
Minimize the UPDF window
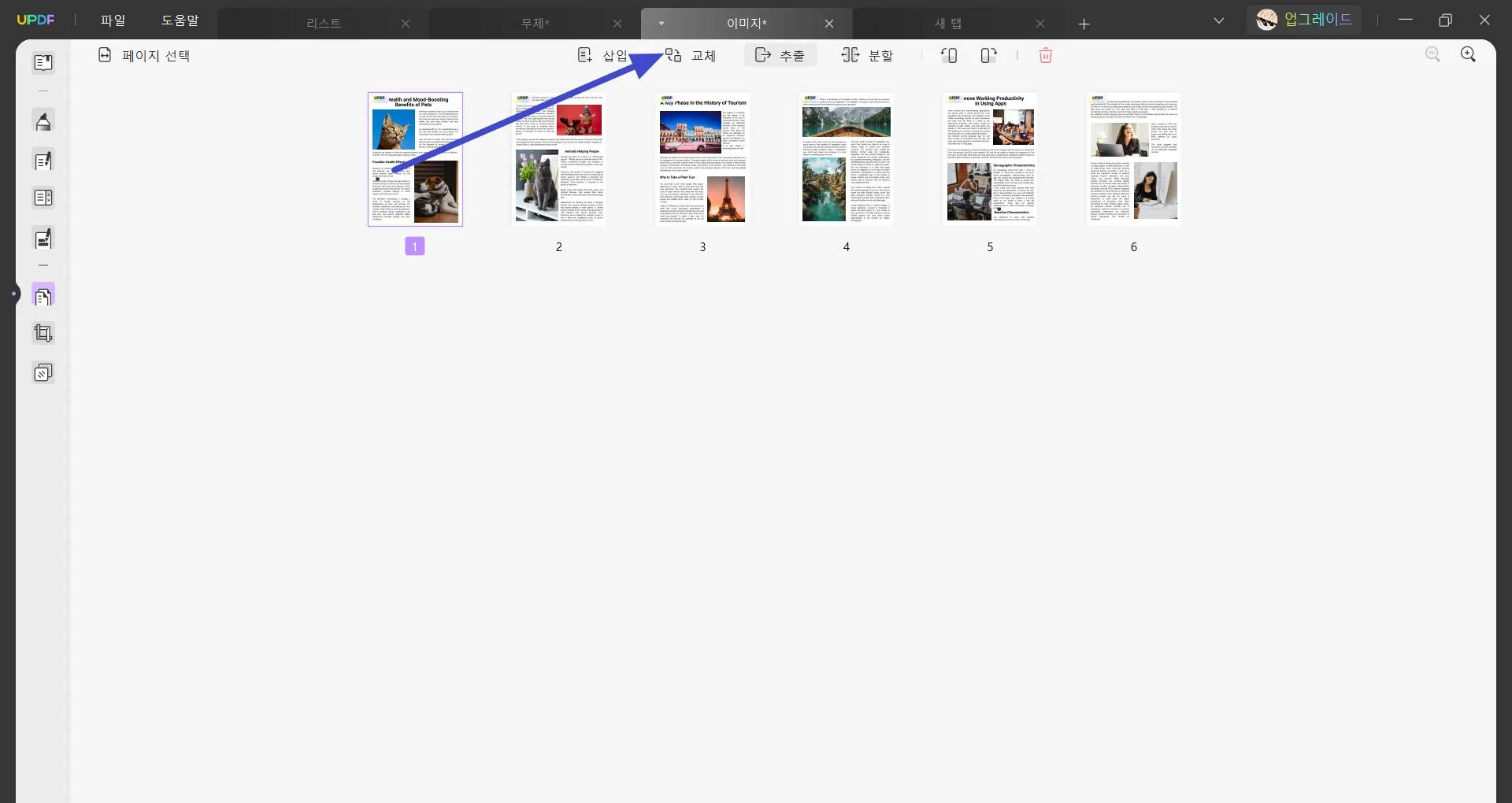[1406, 20]
